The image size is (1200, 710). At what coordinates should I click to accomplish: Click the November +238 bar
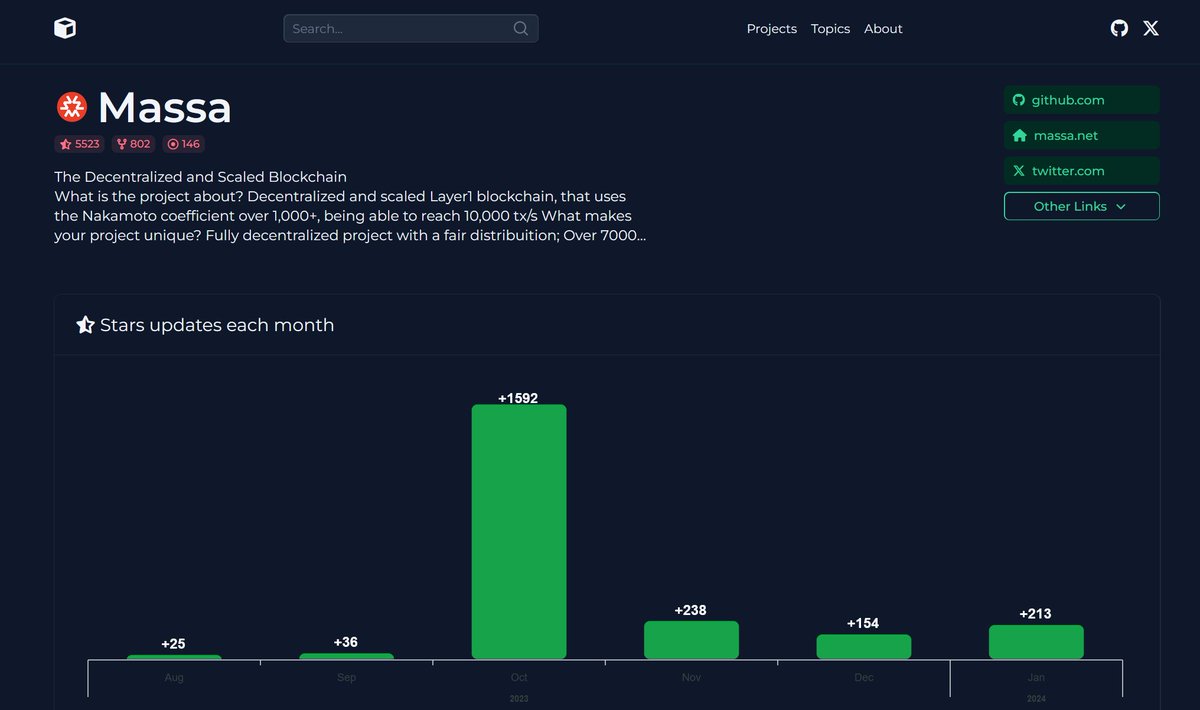(x=691, y=640)
